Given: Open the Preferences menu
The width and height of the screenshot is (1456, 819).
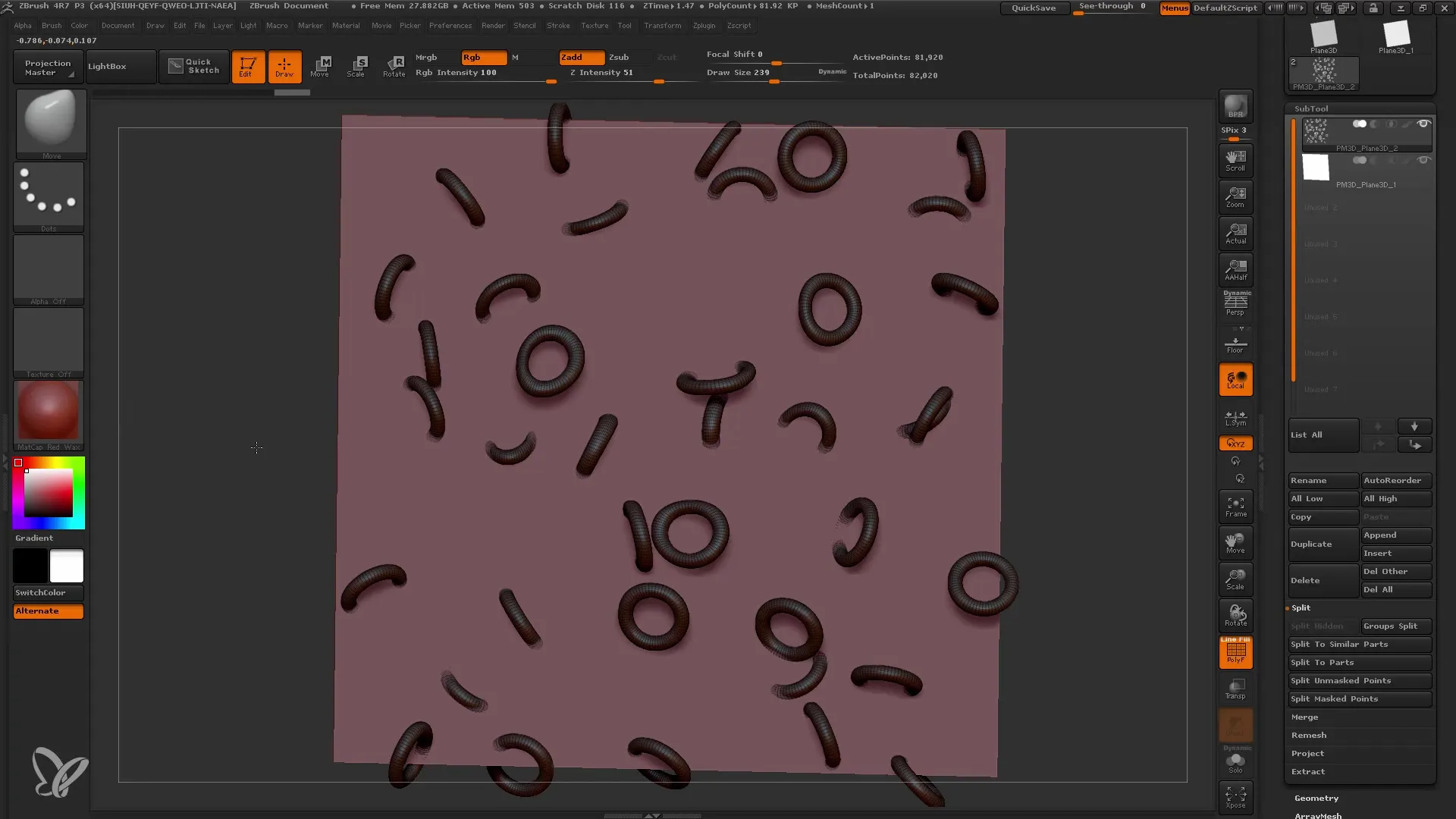Looking at the screenshot, I should click(449, 25).
